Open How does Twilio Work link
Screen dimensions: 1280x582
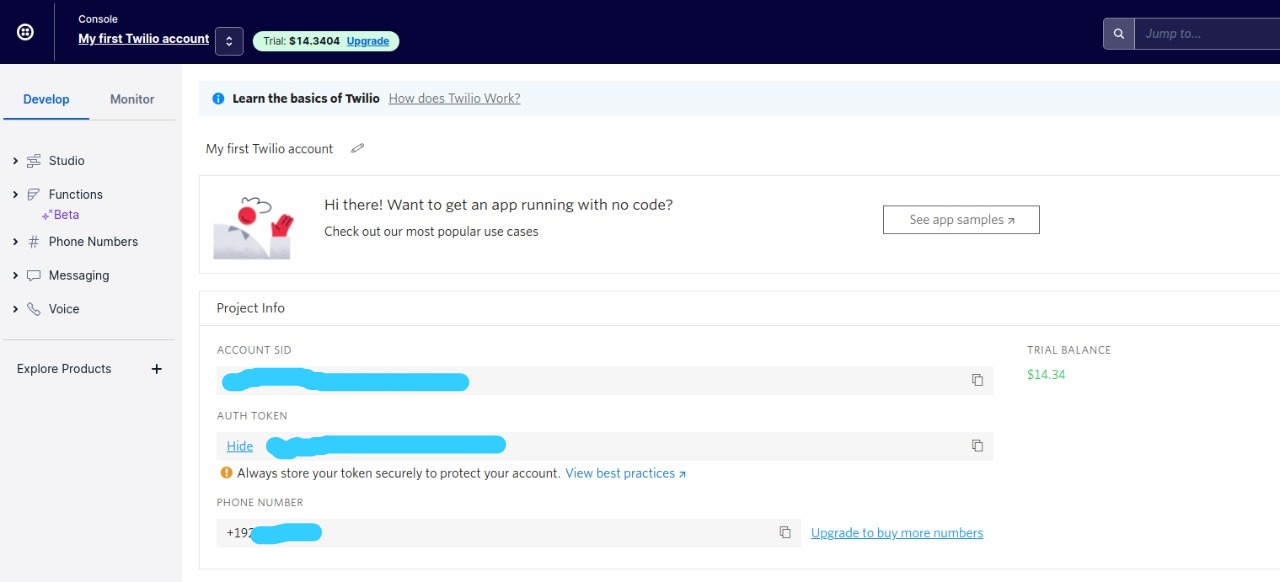454,99
